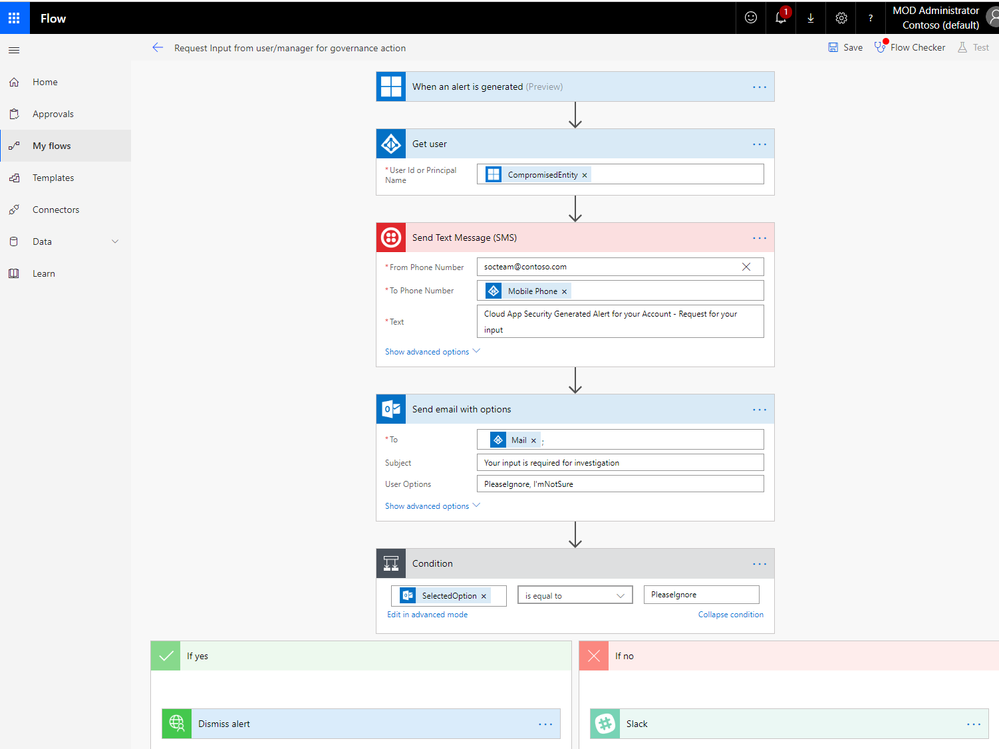Expand the Dismiss alert action header
Image resolution: width=999 pixels, height=749 pixels.
point(361,724)
